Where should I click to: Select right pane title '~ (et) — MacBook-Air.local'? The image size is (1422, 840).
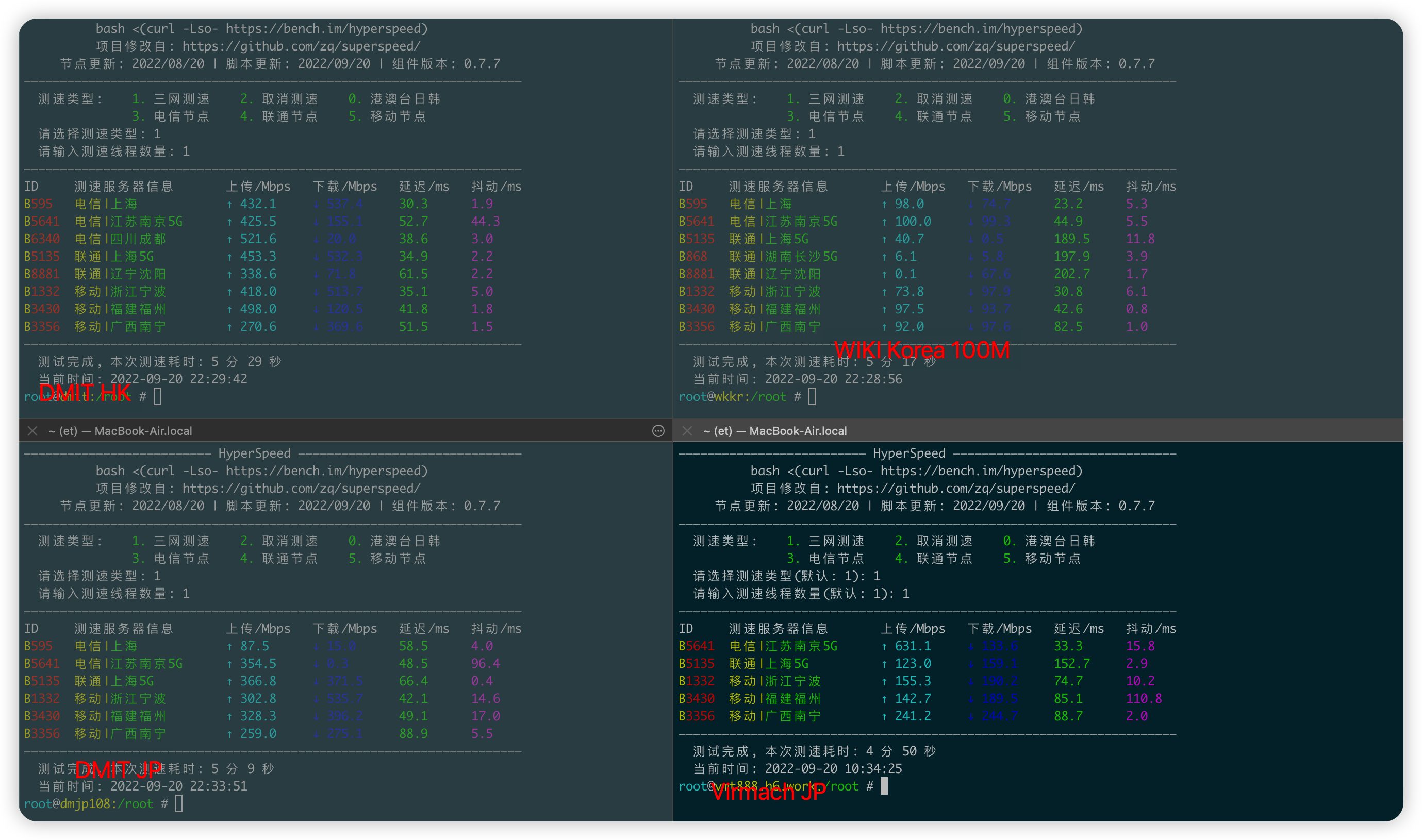775,431
